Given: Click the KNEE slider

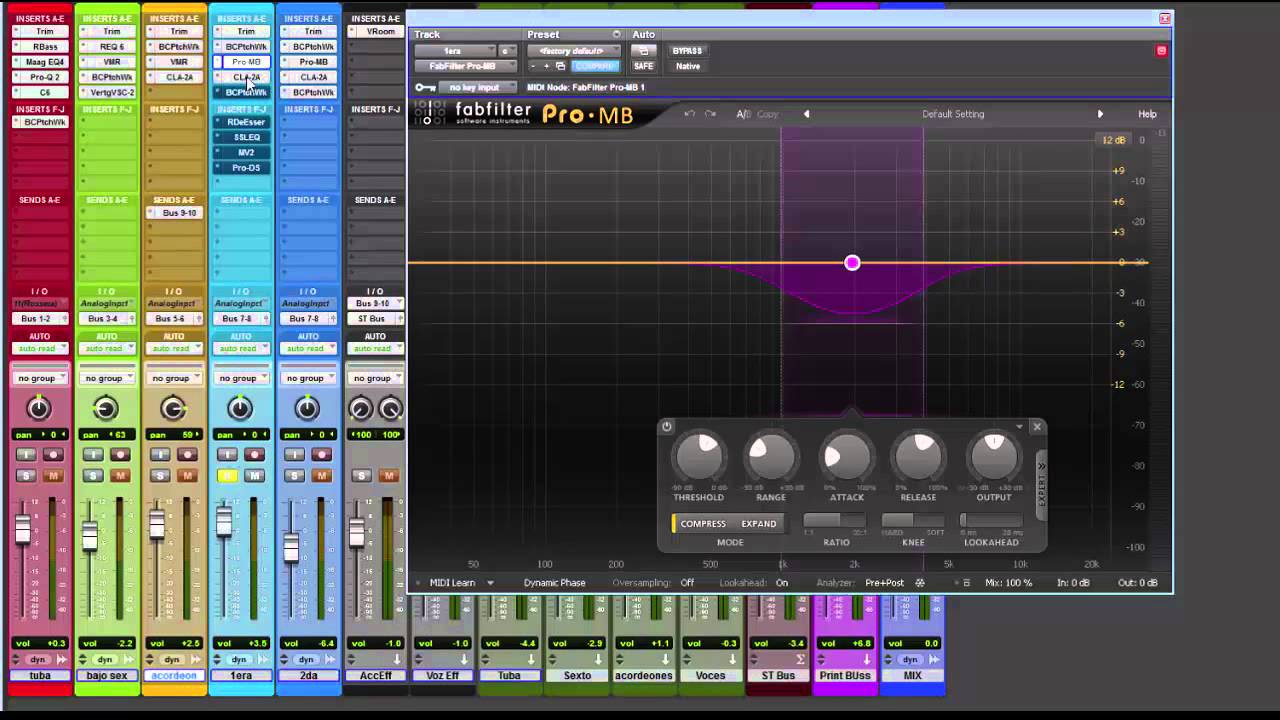Looking at the screenshot, I should pyautogui.click(x=913, y=520).
